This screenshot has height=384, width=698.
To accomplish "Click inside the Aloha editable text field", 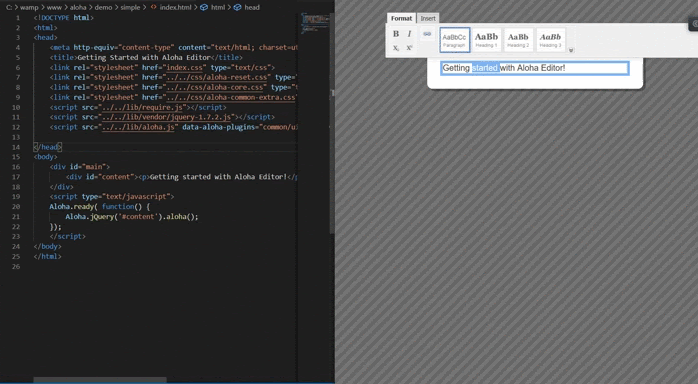I will [x=535, y=68].
